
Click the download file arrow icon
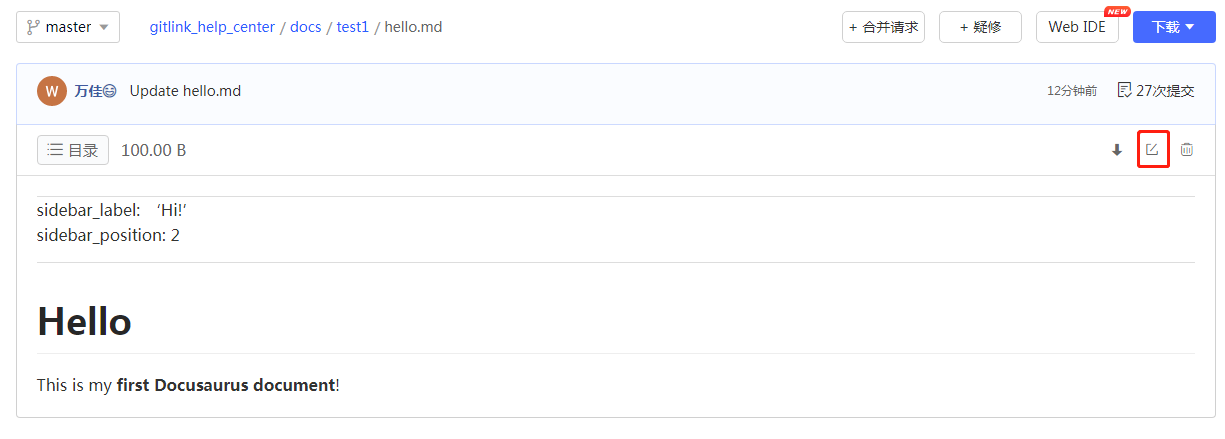click(1117, 151)
